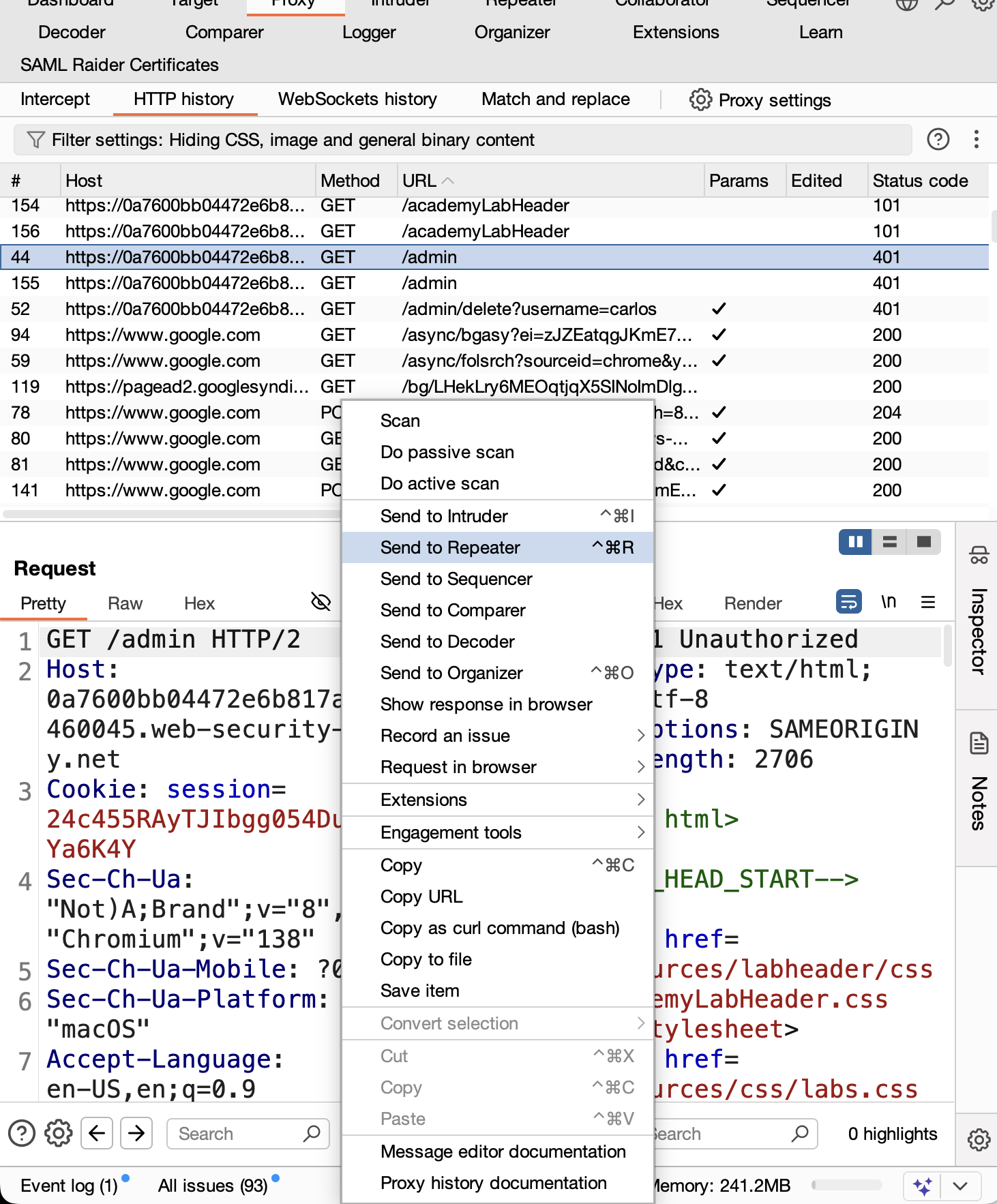Select the side-by-side split layout icon

(855, 542)
